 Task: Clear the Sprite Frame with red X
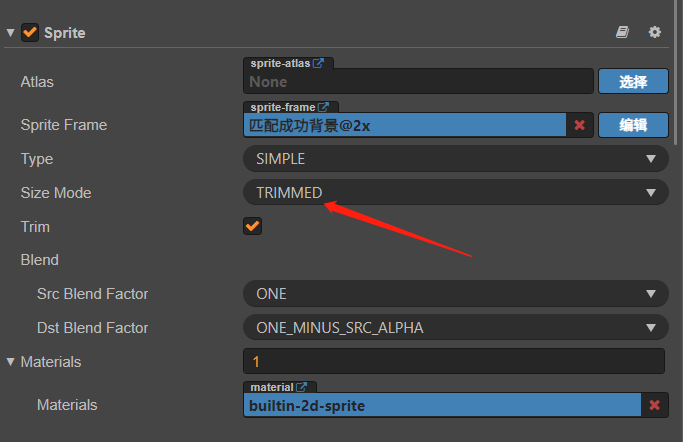(x=579, y=125)
